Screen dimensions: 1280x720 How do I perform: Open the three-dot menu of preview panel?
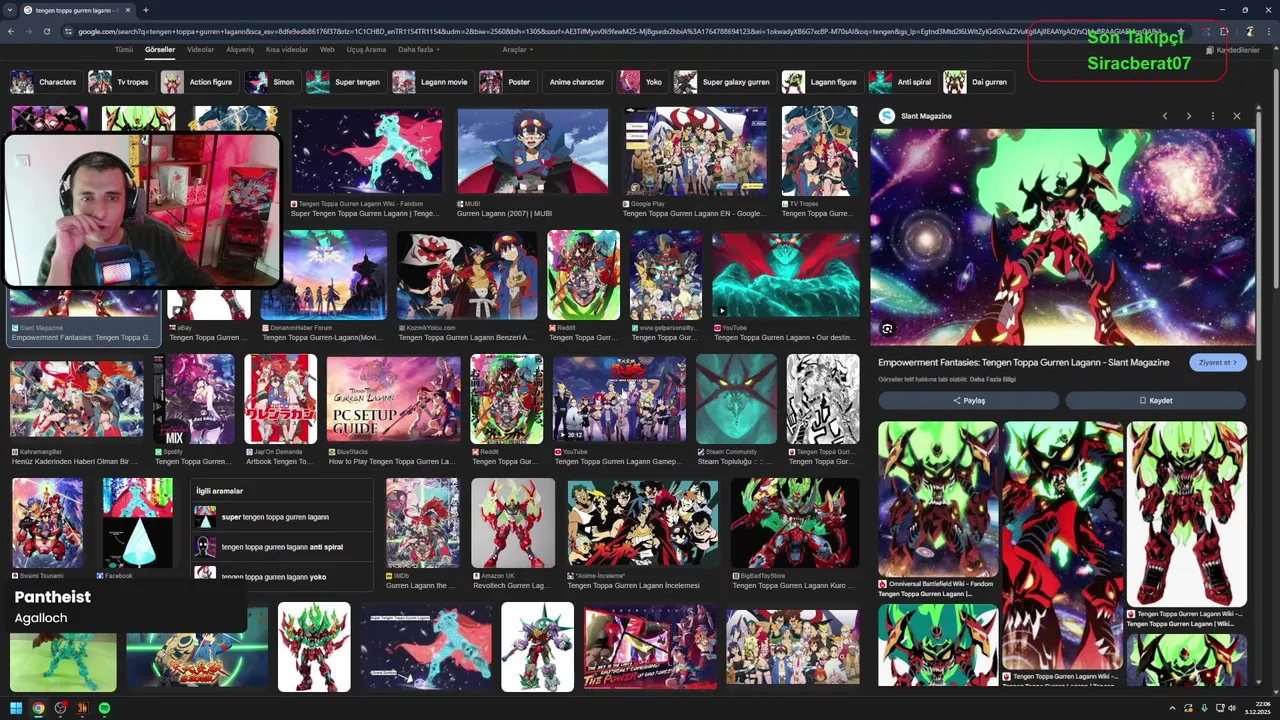[x=1213, y=116]
